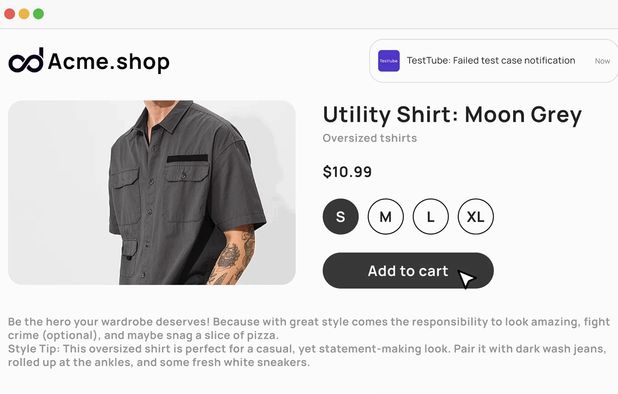The width and height of the screenshot is (618, 394).
Task: Click the $10.99 price label
Action: 347,172
